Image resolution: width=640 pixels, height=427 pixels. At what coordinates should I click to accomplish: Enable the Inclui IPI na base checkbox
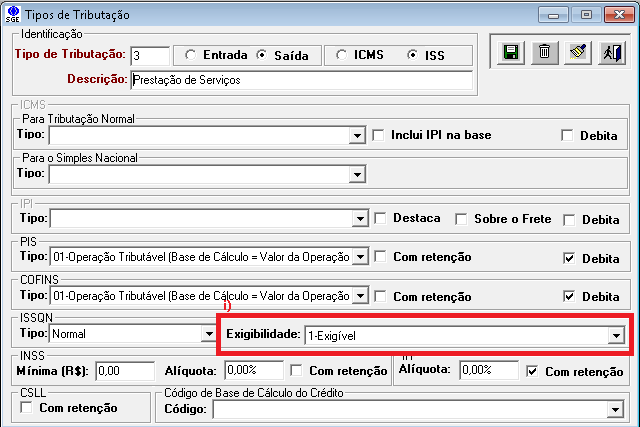(x=379, y=135)
